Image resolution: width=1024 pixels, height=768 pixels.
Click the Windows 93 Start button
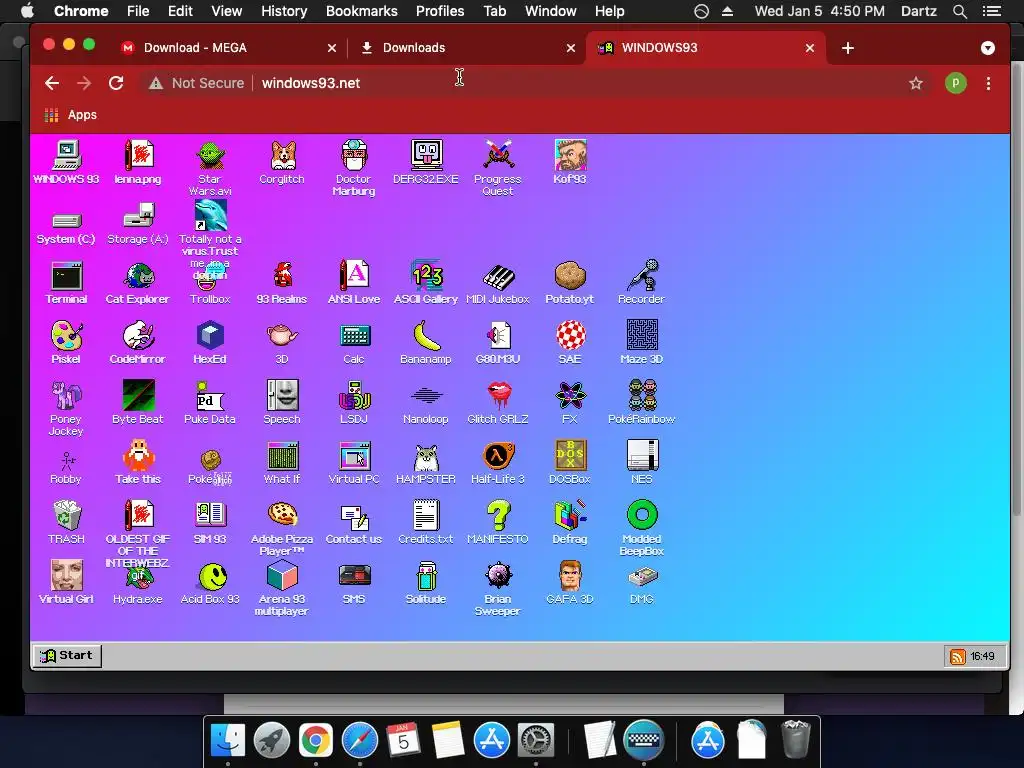coord(67,656)
